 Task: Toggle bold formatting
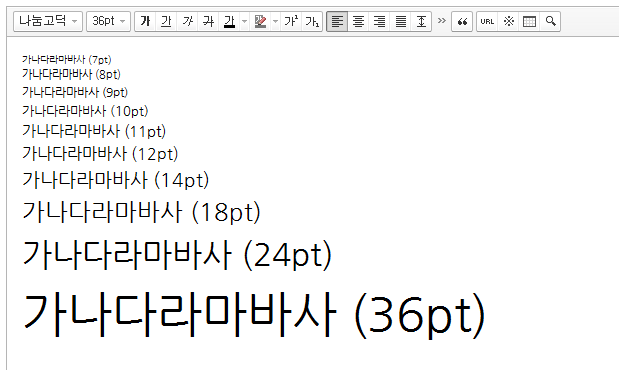pyautogui.click(x=145, y=21)
